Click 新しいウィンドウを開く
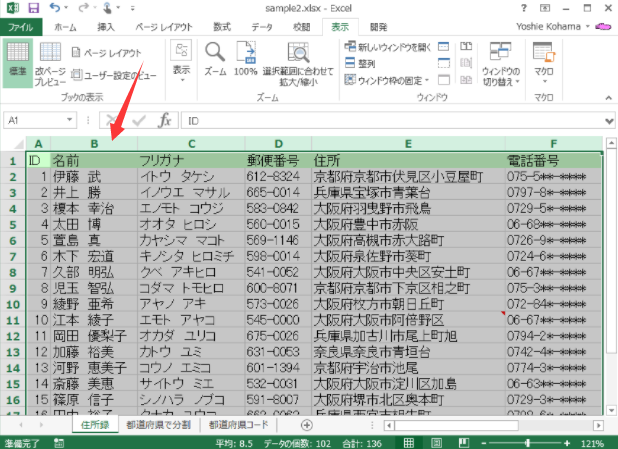 pos(388,47)
